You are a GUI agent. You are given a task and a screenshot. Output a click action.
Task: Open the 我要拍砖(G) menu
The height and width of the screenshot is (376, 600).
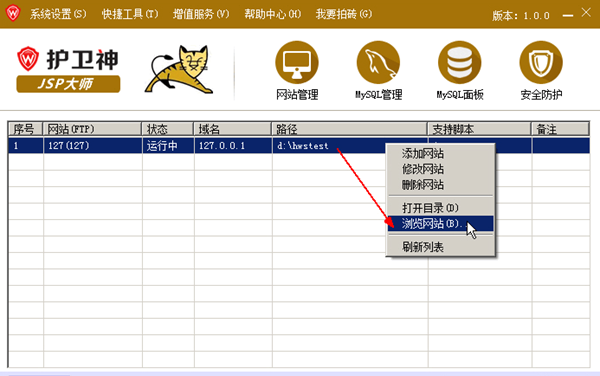click(x=344, y=14)
